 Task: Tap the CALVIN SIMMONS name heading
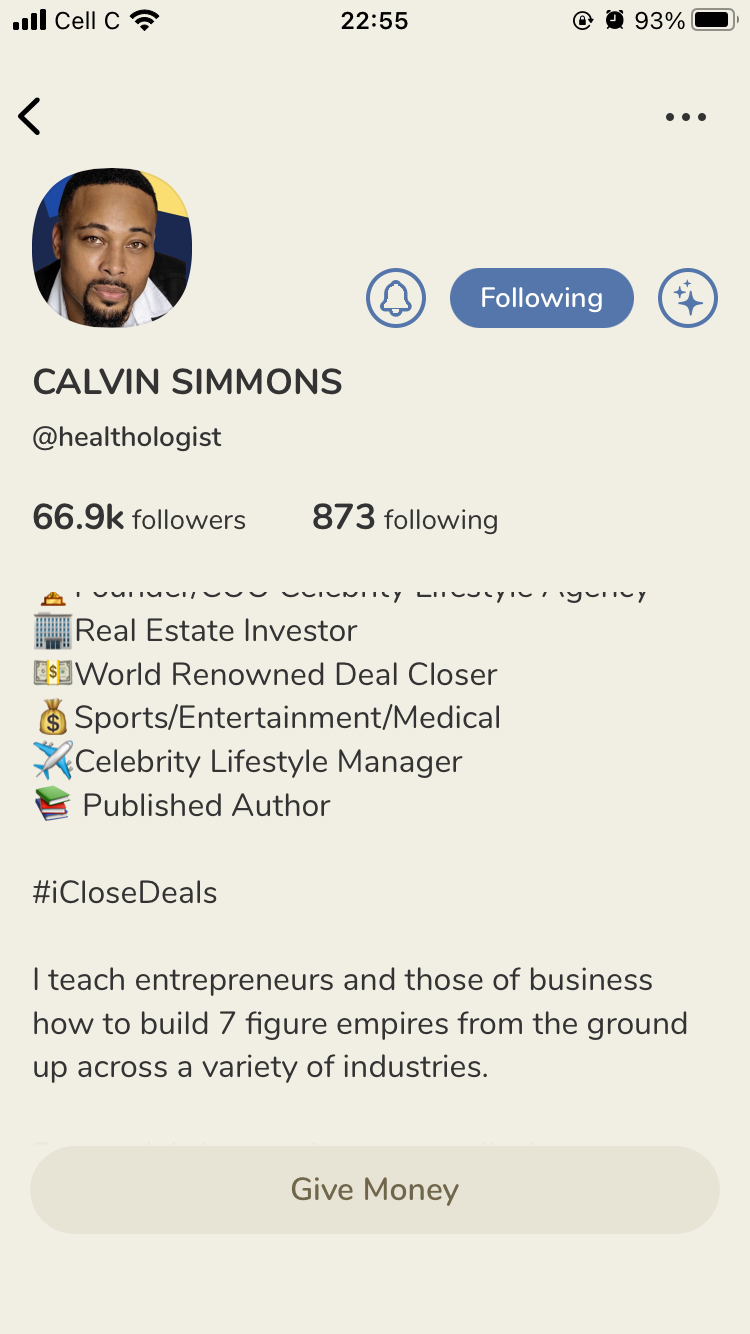[188, 382]
